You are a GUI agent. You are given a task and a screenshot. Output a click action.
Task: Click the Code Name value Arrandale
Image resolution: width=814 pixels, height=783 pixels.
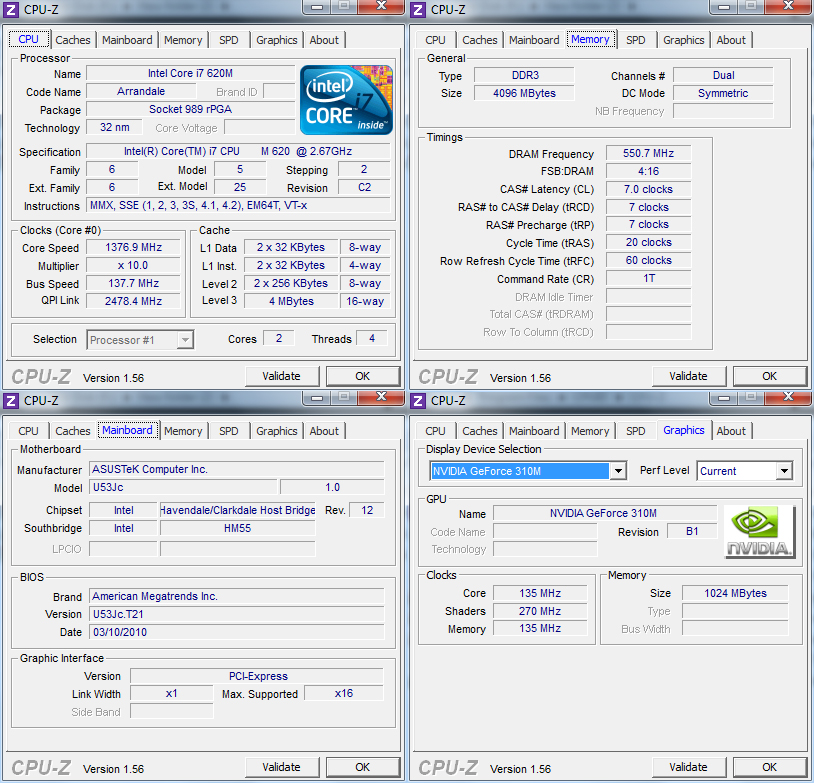(141, 91)
